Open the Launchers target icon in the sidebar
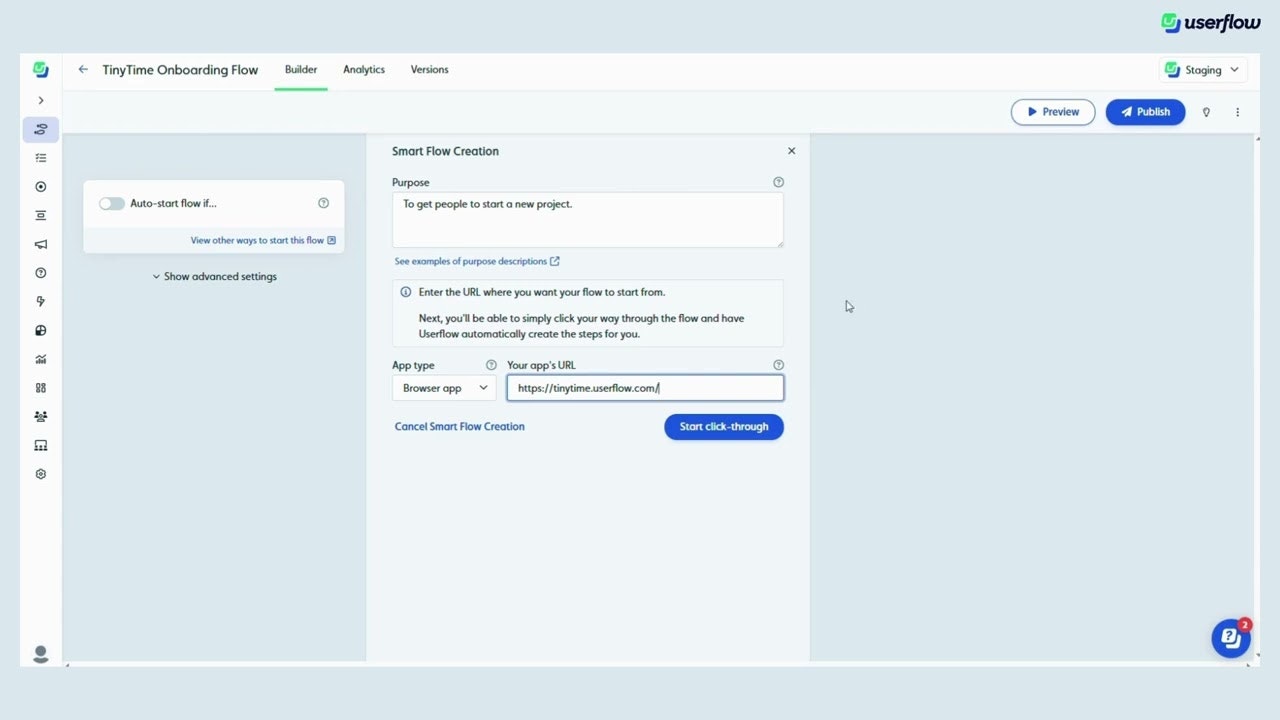The width and height of the screenshot is (1280, 720). (x=41, y=187)
